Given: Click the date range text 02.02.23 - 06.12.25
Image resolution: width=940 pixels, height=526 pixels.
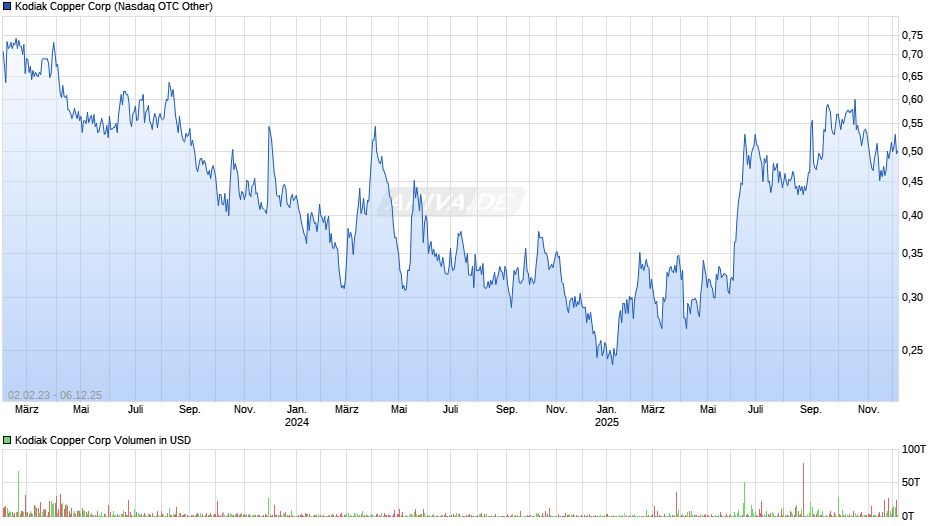Looking at the screenshot, I should pos(55,395).
